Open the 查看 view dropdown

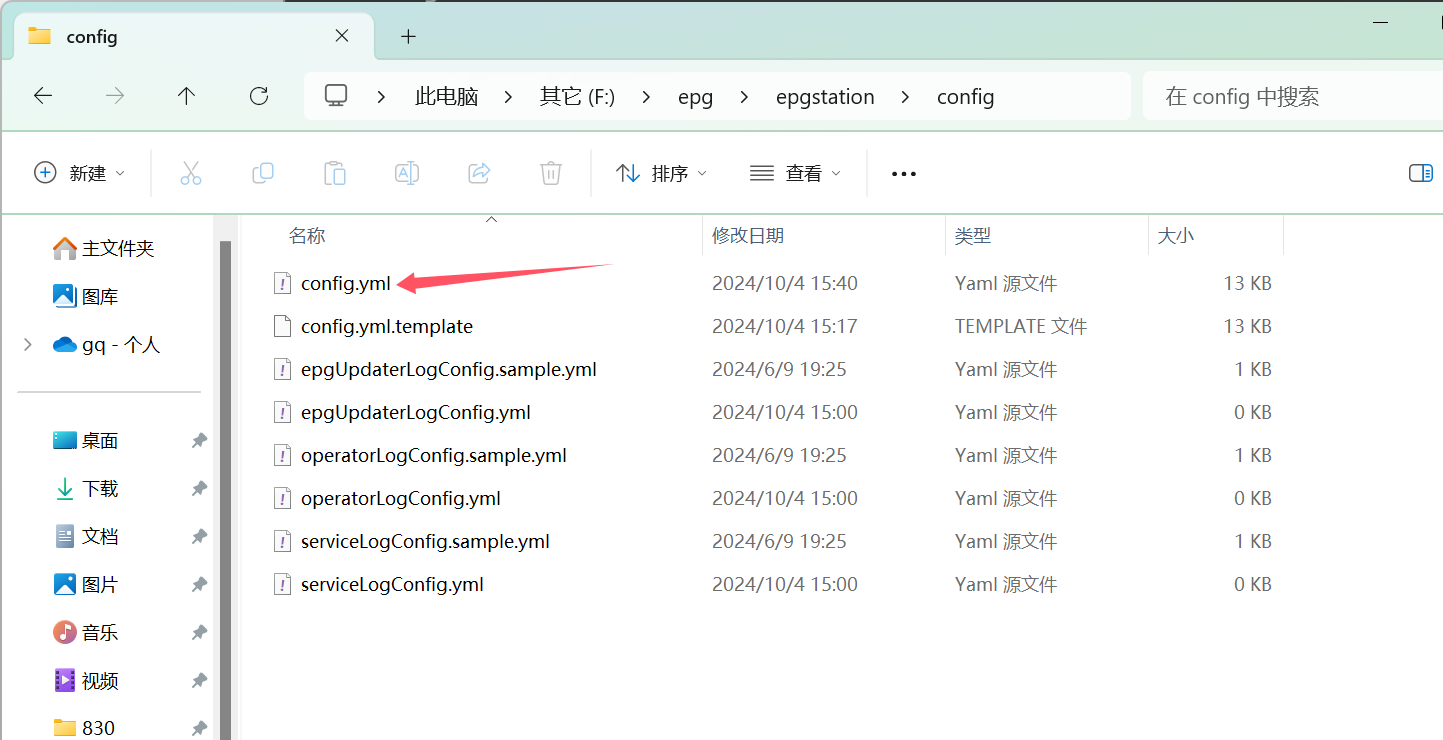tap(795, 173)
